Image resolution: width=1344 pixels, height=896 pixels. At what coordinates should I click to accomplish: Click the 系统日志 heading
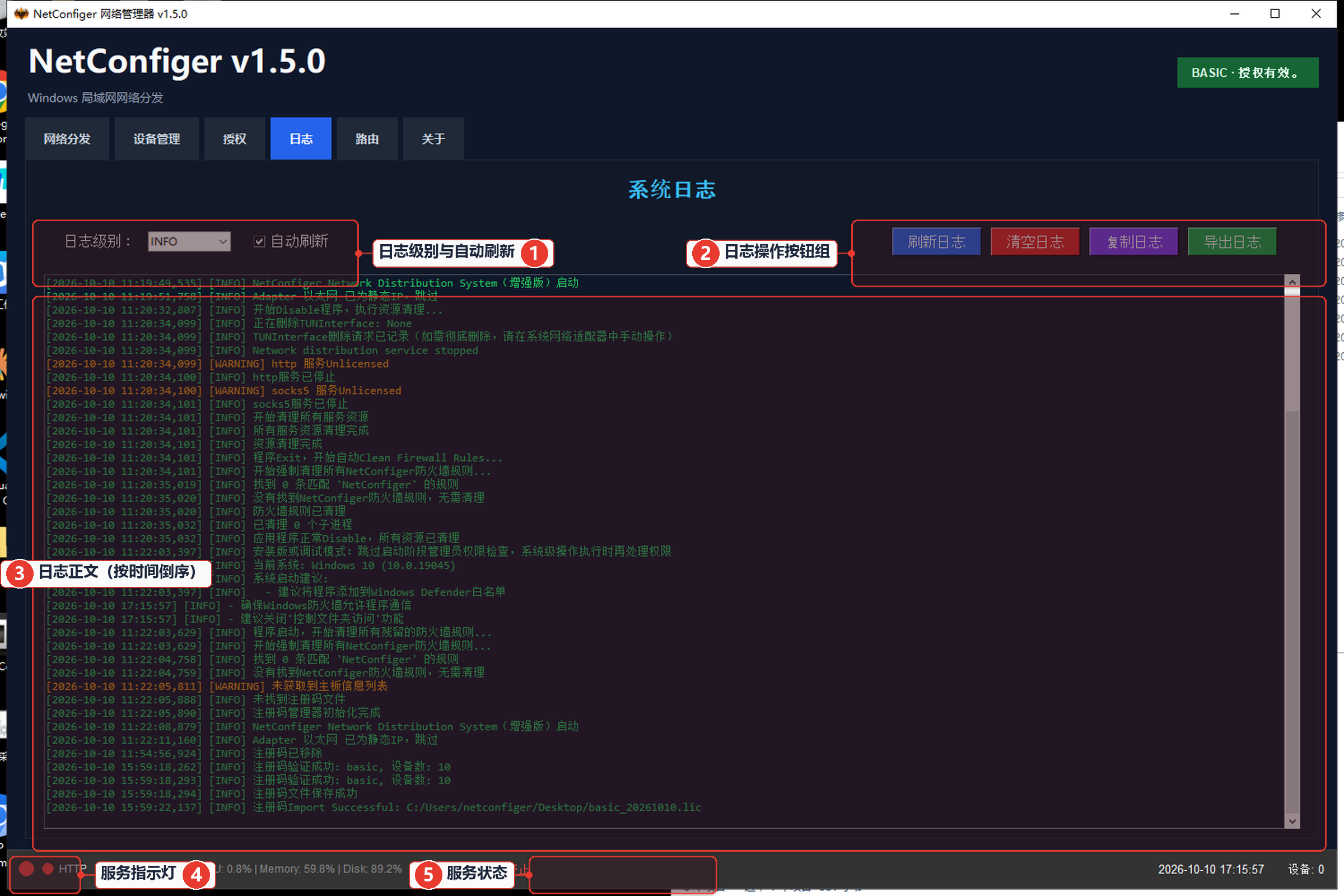click(672, 189)
